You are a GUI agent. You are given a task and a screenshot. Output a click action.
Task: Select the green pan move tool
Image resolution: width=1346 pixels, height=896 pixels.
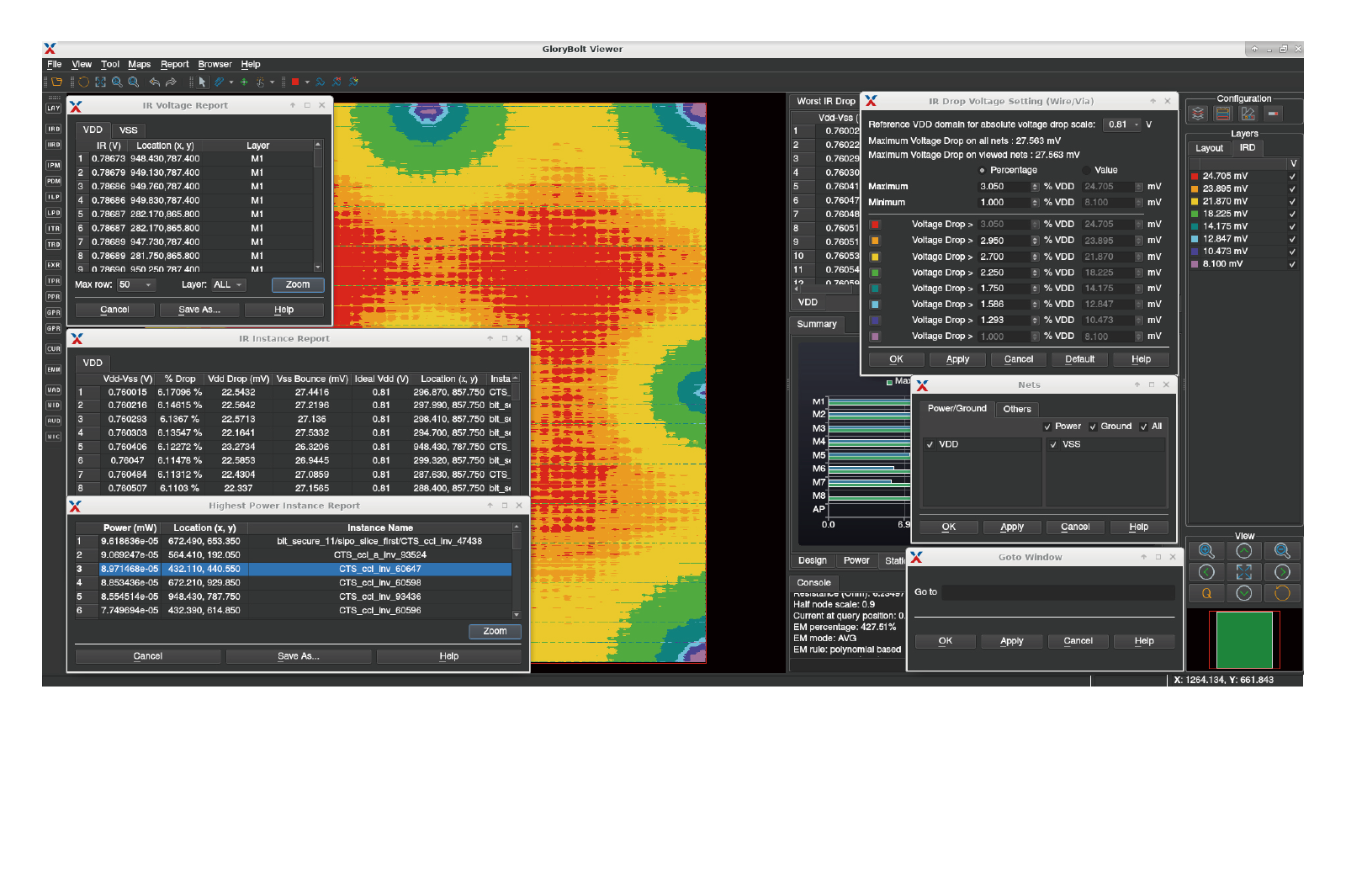pos(244,82)
